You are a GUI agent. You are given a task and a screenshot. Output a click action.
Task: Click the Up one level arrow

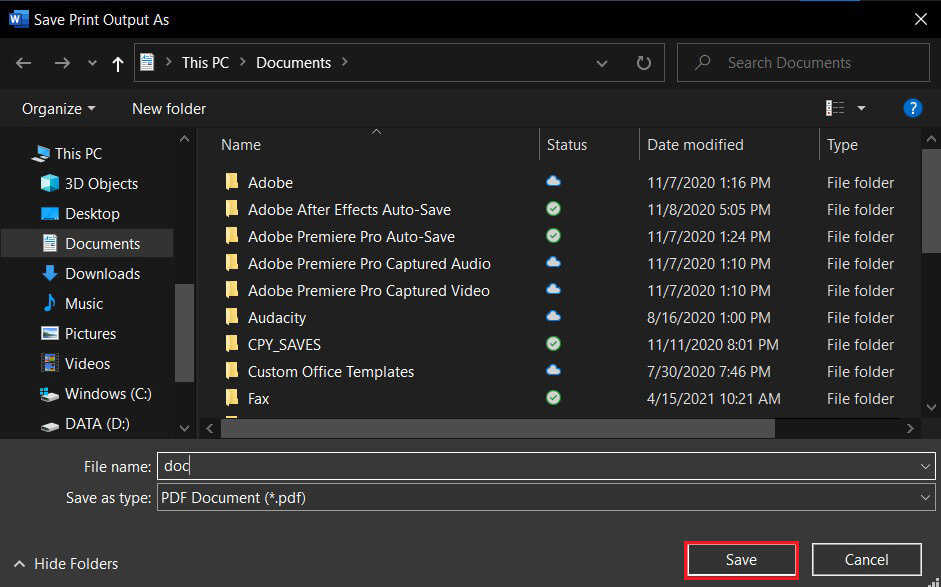click(x=118, y=63)
